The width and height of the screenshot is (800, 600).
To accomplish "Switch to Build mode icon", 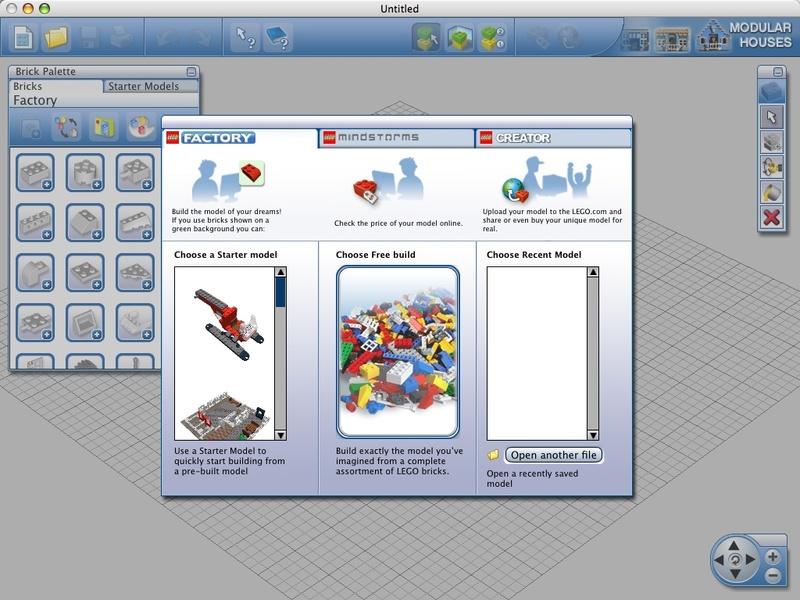I will (x=427, y=38).
